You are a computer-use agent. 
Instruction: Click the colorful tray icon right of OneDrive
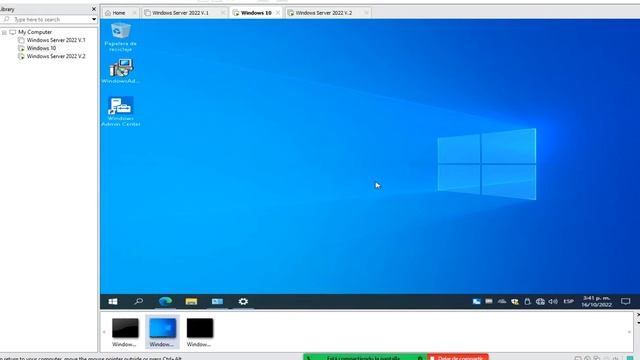click(515, 302)
